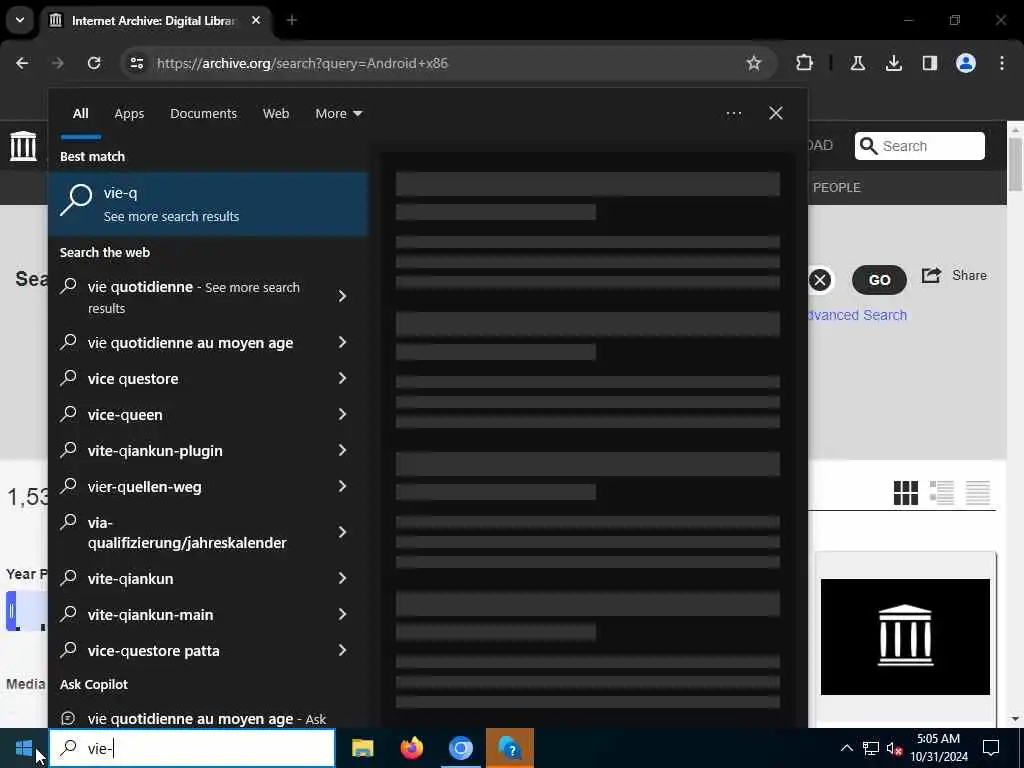The width and height of the screenshot is (1024, 768).
Task: Open Chrome Labs flask icon
Action: click(857, 63)
